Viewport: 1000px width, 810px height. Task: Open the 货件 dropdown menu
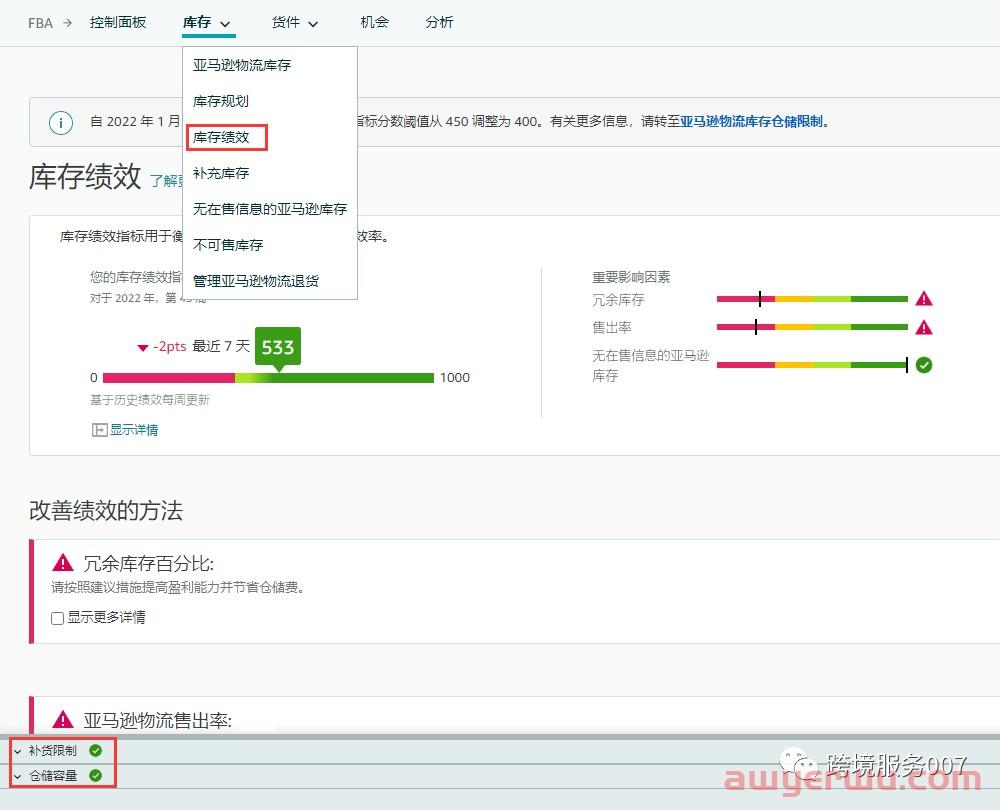(x=295, y=23)
